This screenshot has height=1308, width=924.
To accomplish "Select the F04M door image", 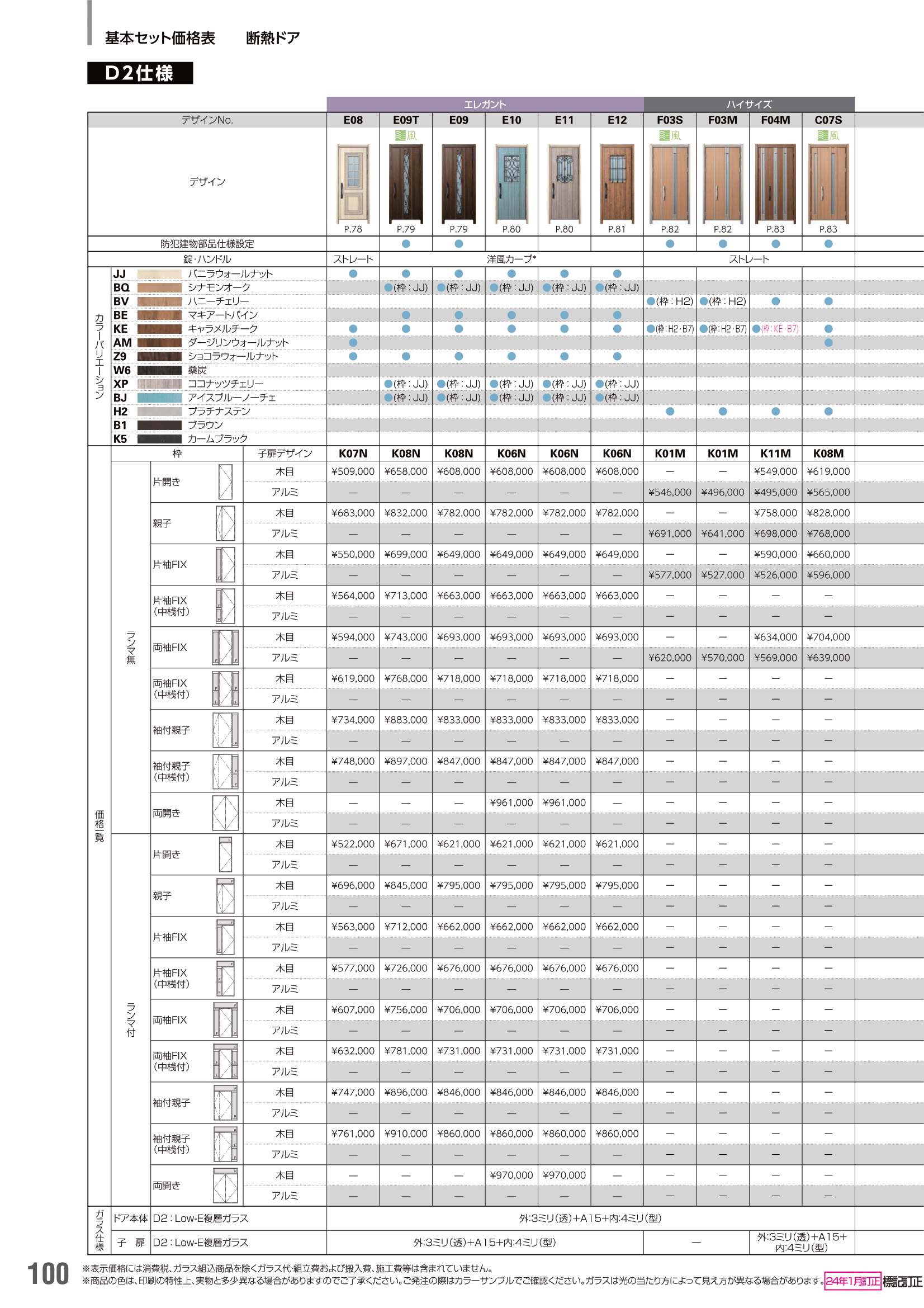I will 775,183.
